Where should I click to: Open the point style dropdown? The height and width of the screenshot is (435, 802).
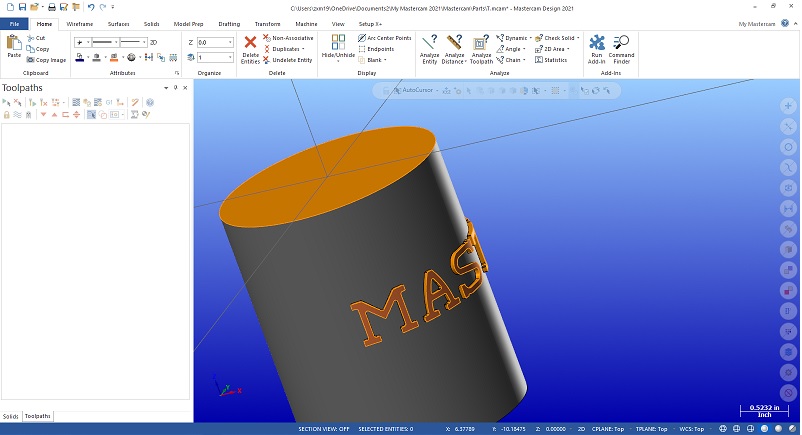(88, 42)
